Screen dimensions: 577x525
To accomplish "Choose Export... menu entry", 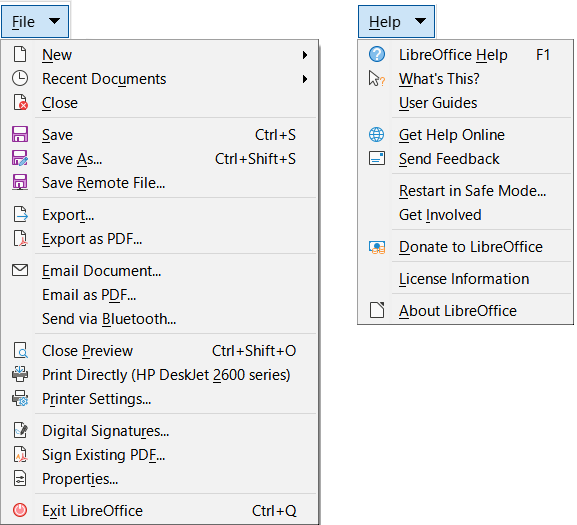I will click(159, 214).
